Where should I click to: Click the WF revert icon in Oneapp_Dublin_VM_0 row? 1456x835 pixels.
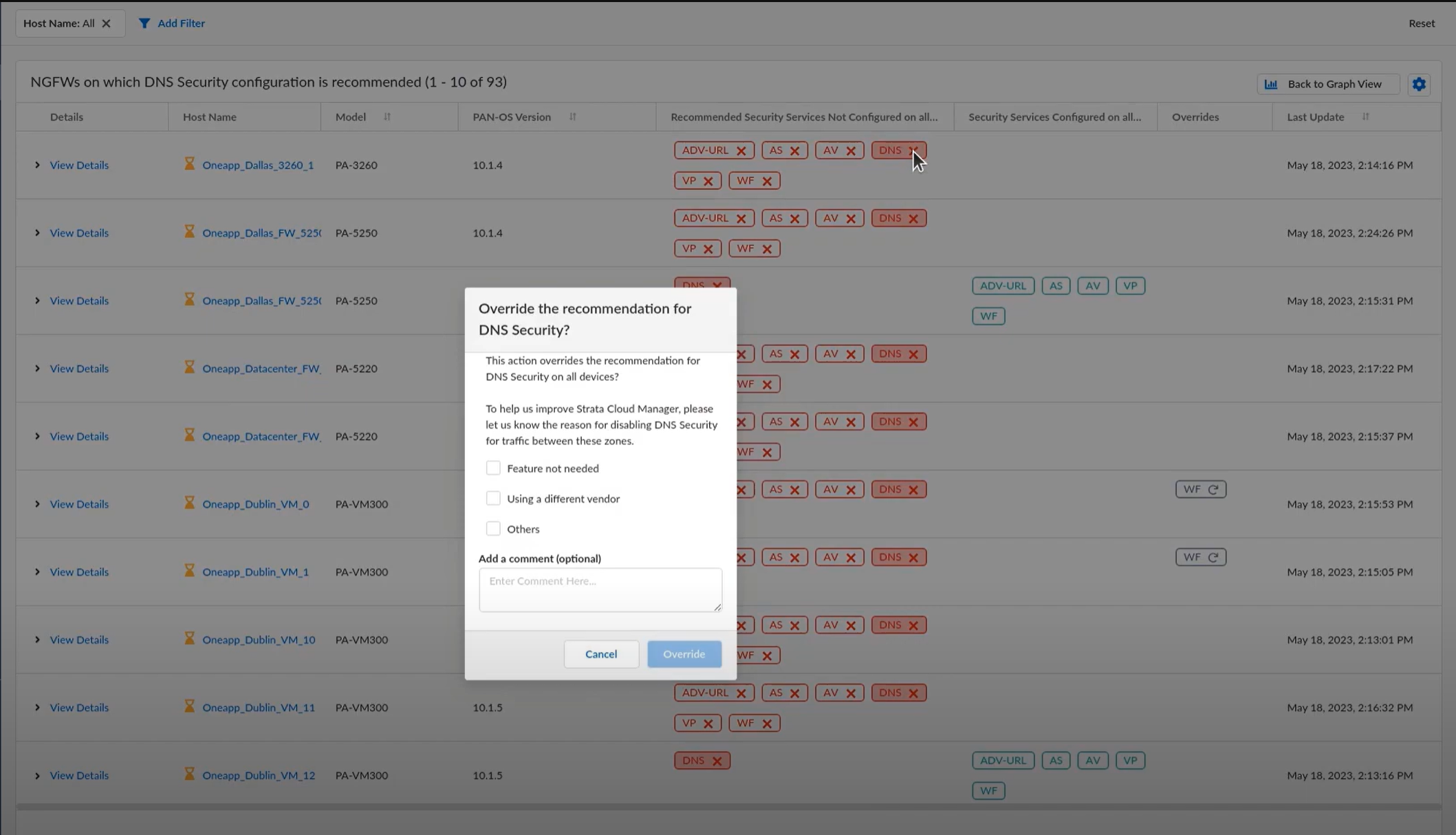click(x=1213, y=490)
